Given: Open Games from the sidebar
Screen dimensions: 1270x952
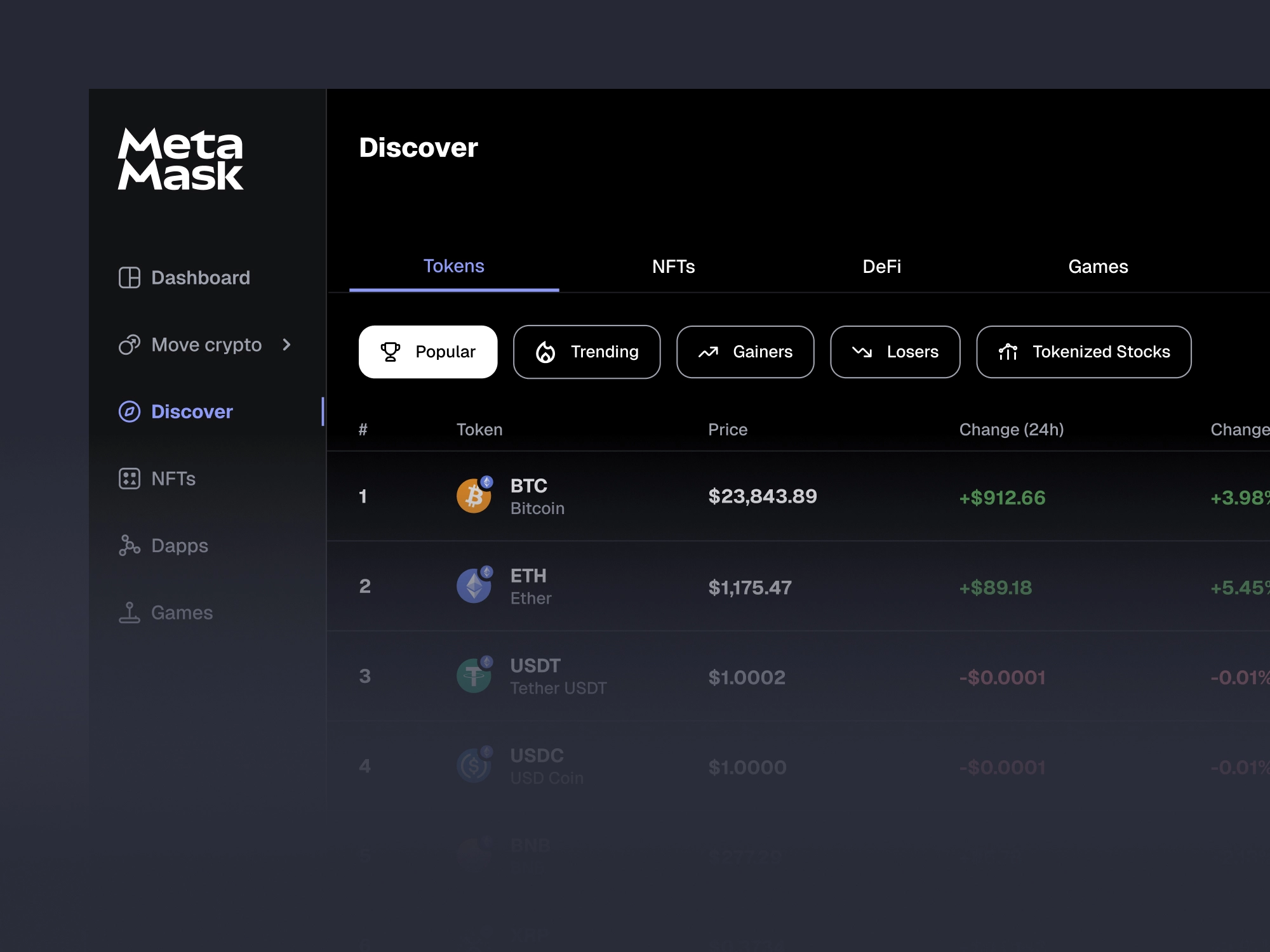Looking at the screenshot, I should point(165,612).
